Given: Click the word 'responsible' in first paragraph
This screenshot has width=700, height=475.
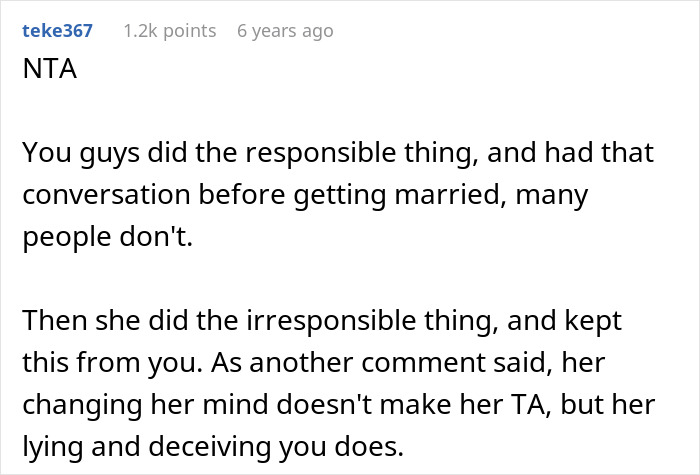Looking at the screenshot, I should click(321, 153).
